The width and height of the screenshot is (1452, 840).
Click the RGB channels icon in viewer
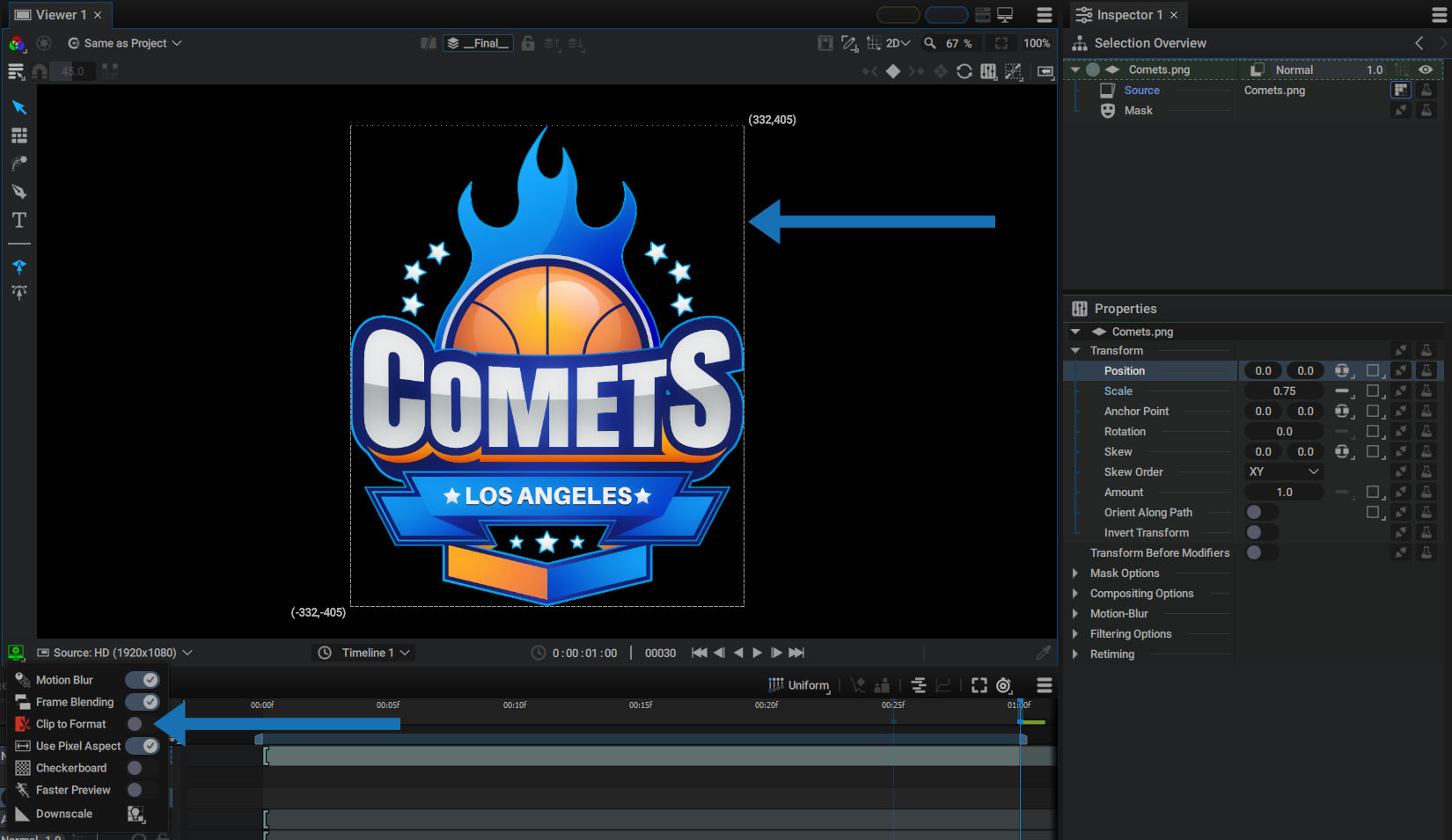pyautogui.click(x=16, y=43)
